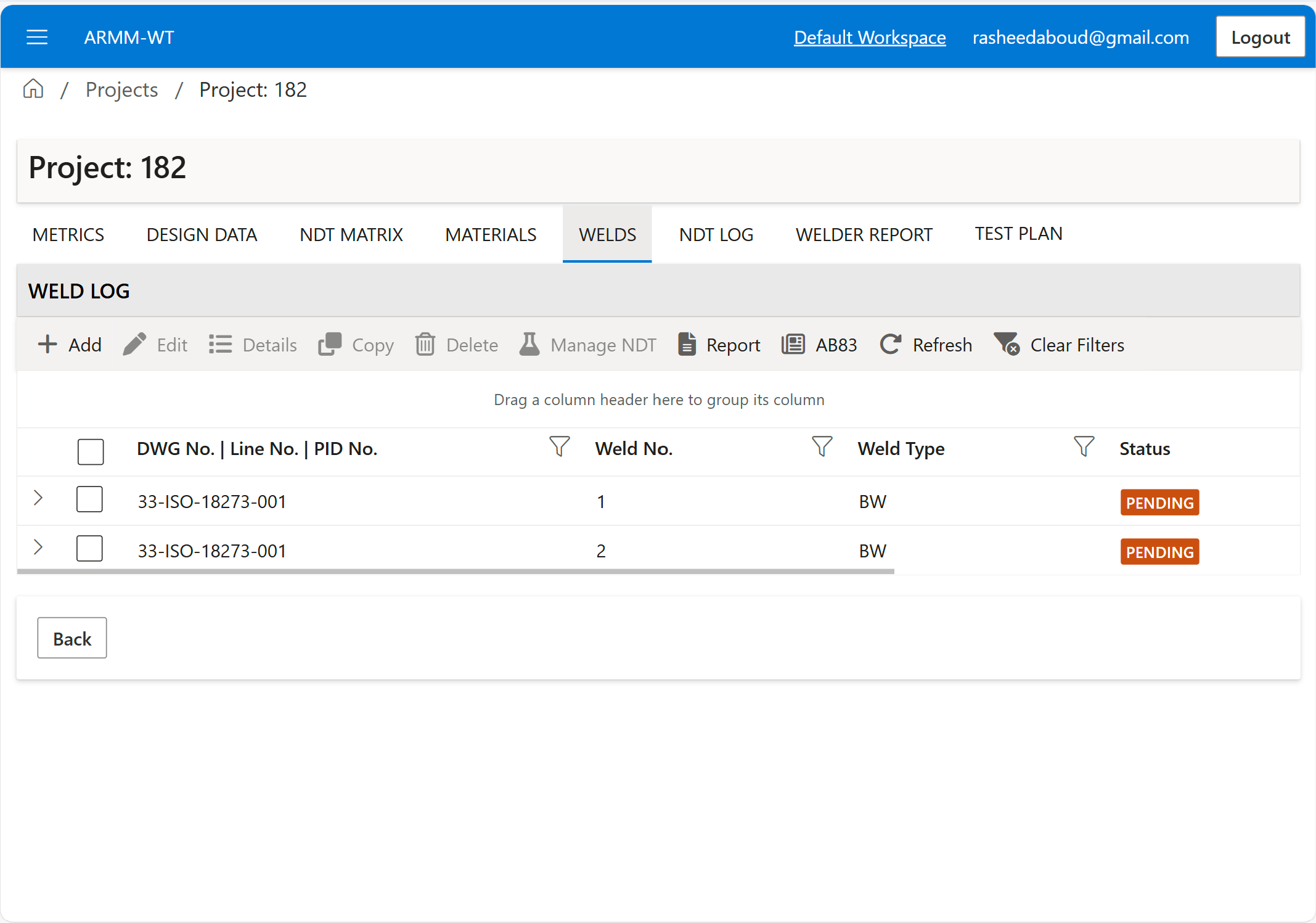The width and height of the screenshot is (1316, 923).
Task: Switch to the METRICS tab
Action: (68, 235)
